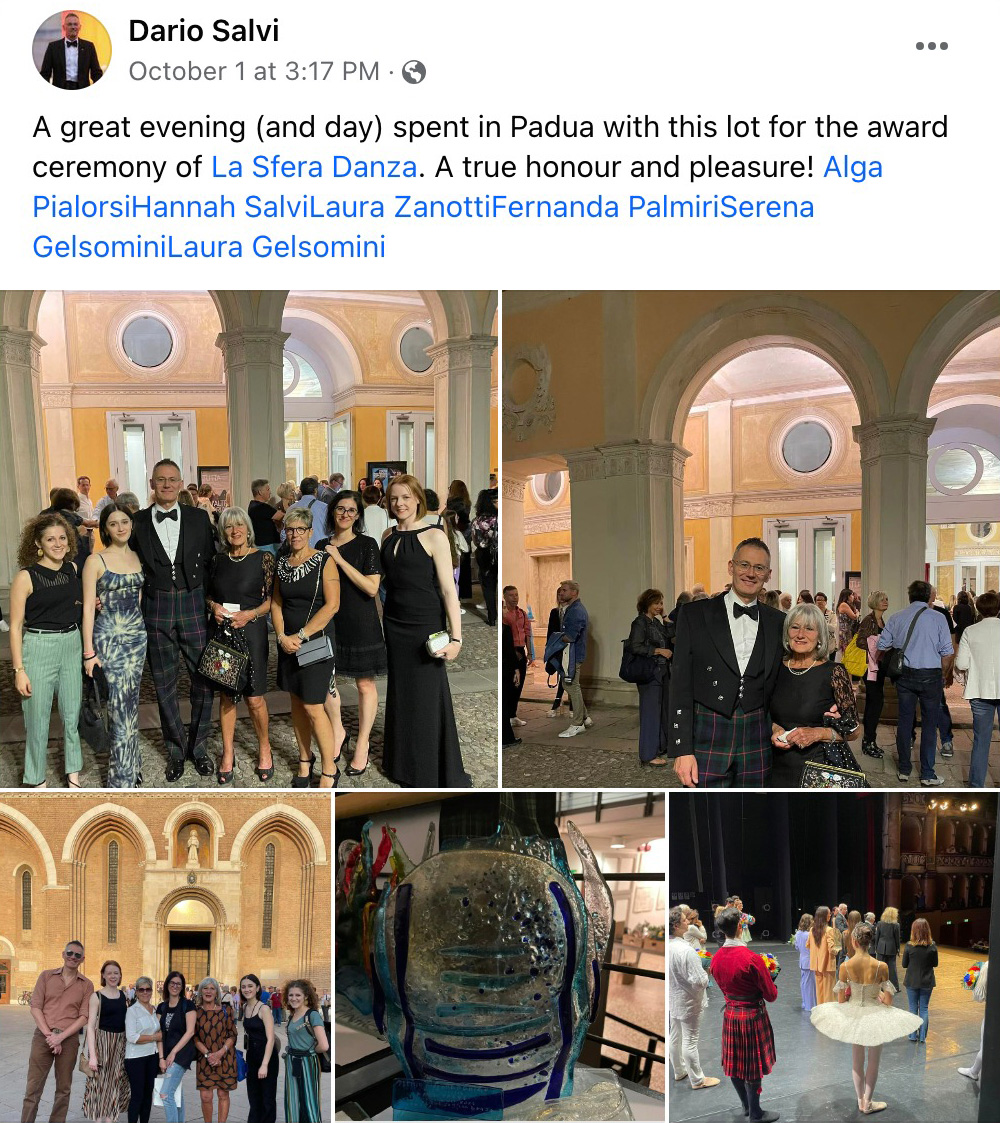The image size is (1000, 1123).
Task: View the glass award trophy photo
Action: click(x=500, y=957)
